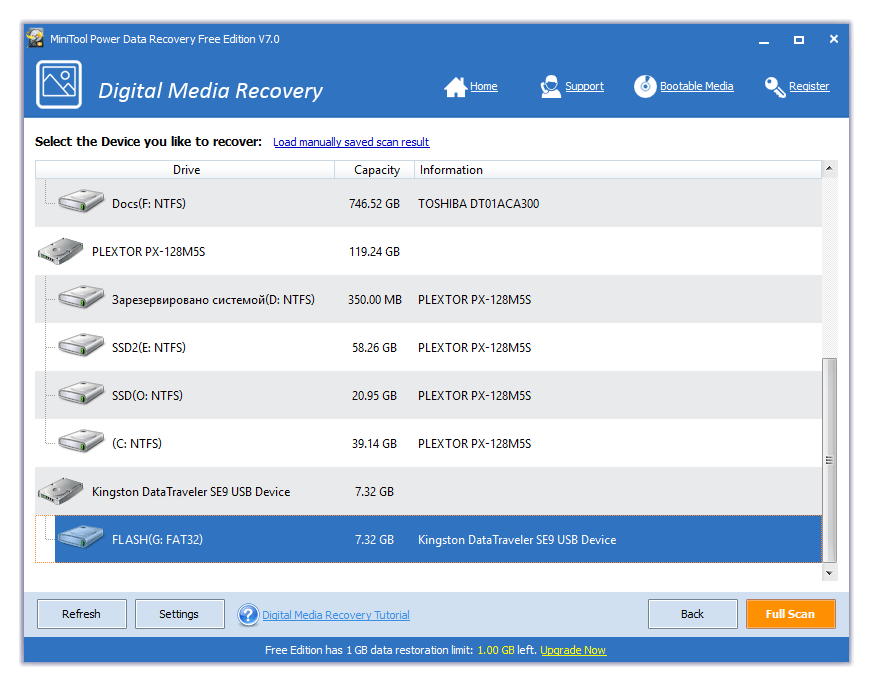Select the (C: NTFS) system partition
The width and height of the screenshot is (883, 680).
pos(136,444)
